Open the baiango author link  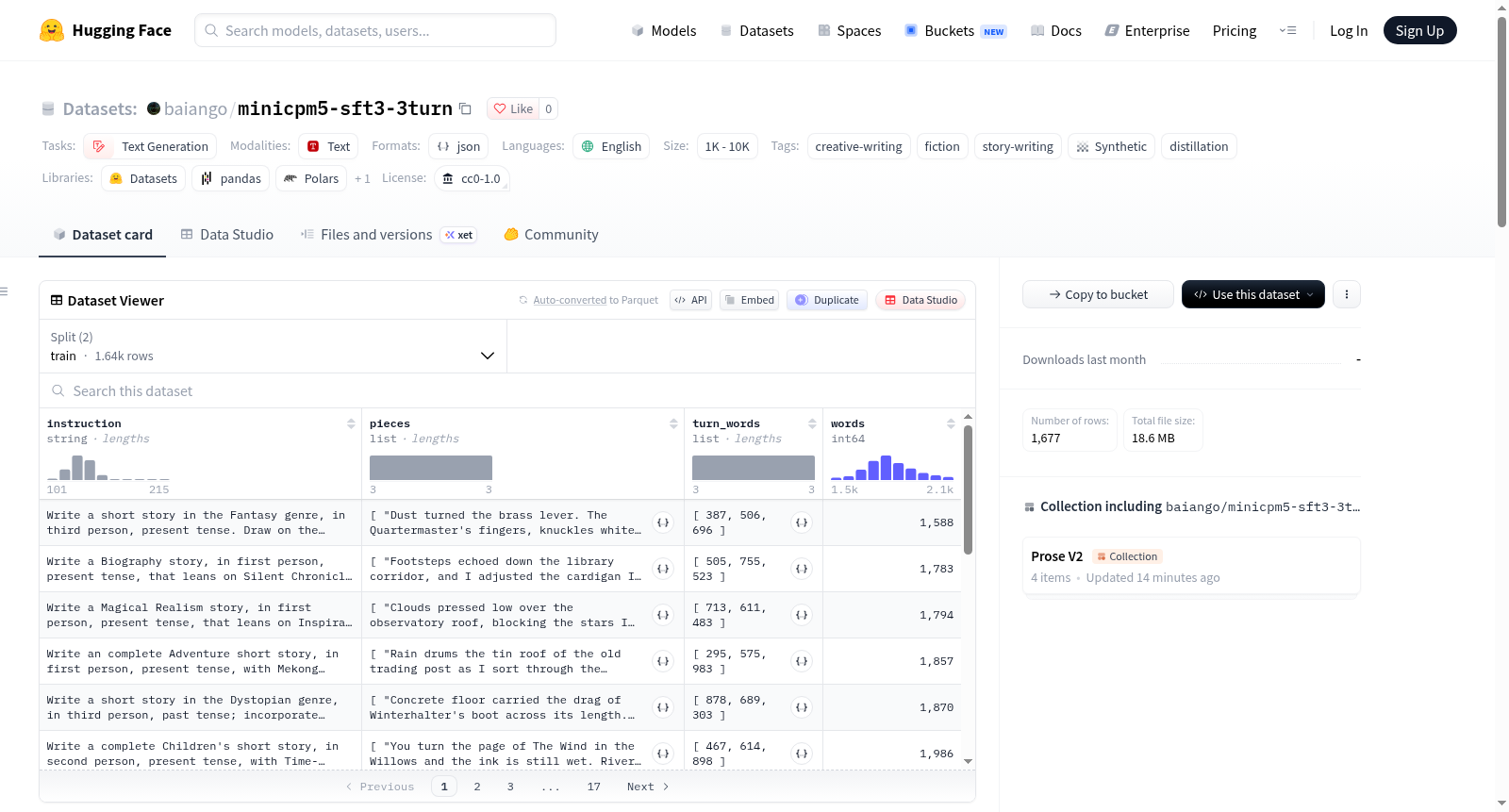pyautogui.click(x=195, y=108)
